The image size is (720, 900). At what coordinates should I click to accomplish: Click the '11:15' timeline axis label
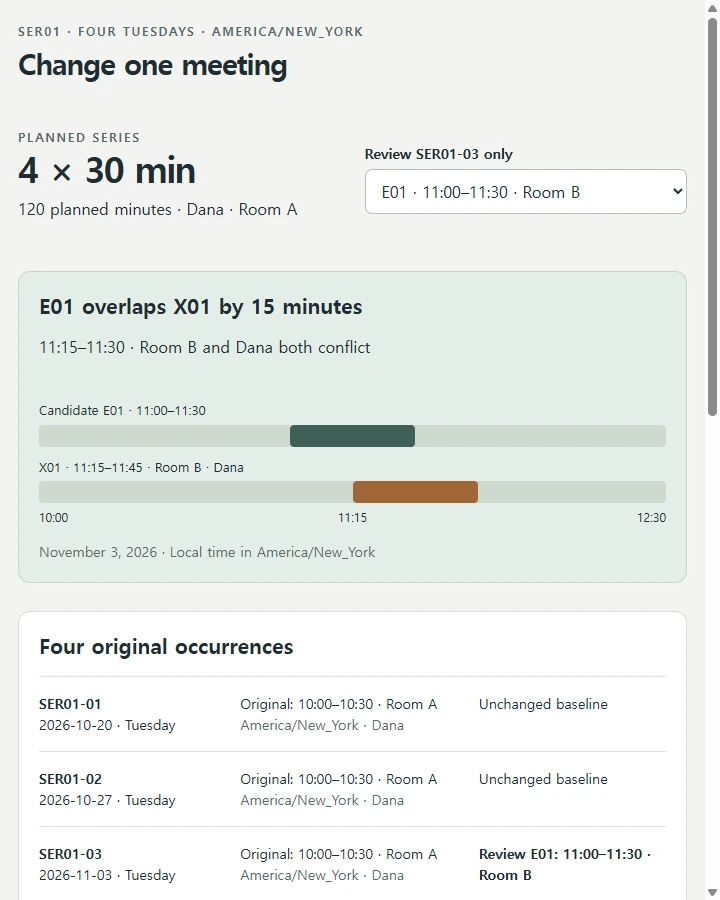pos(352,518)
